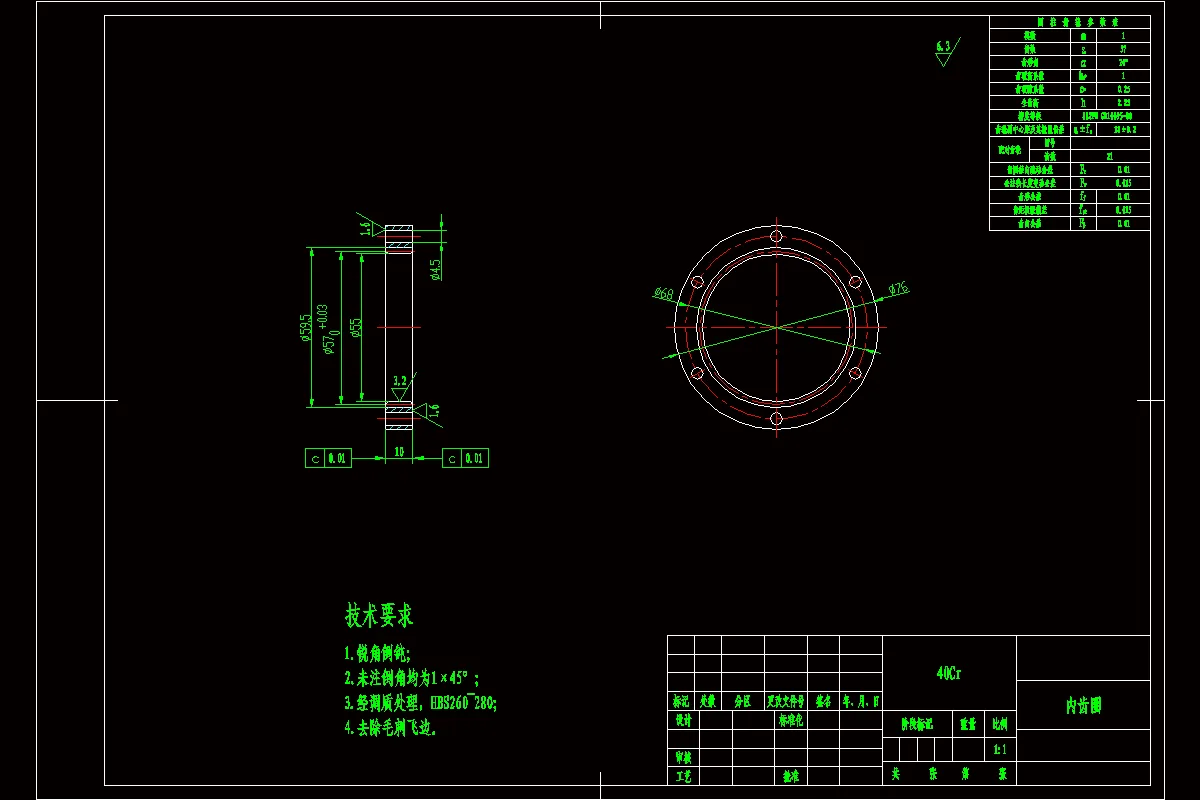Click the 'ø59.5' diameter dimension

click(304, 327)
